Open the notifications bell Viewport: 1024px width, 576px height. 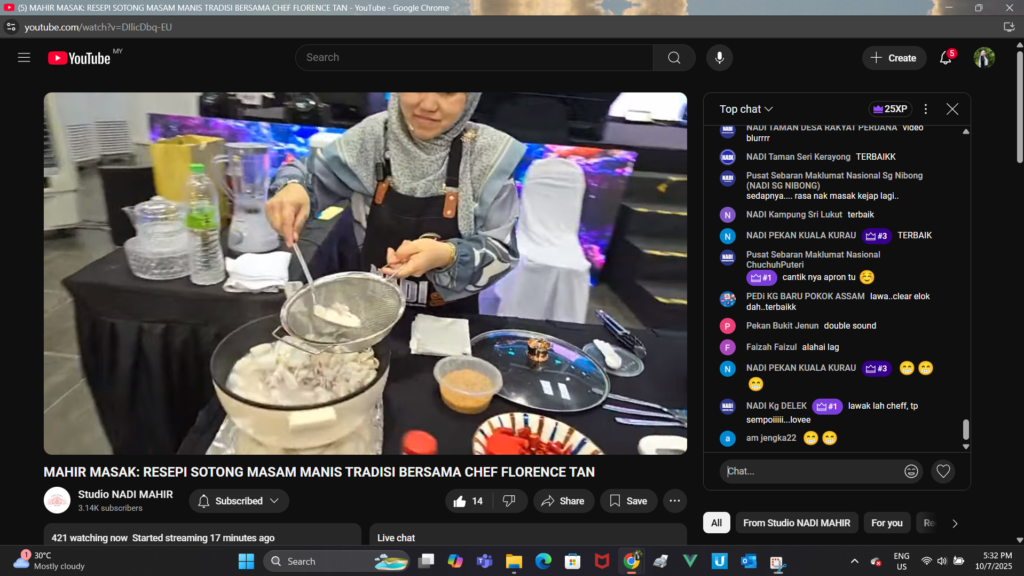945,58
